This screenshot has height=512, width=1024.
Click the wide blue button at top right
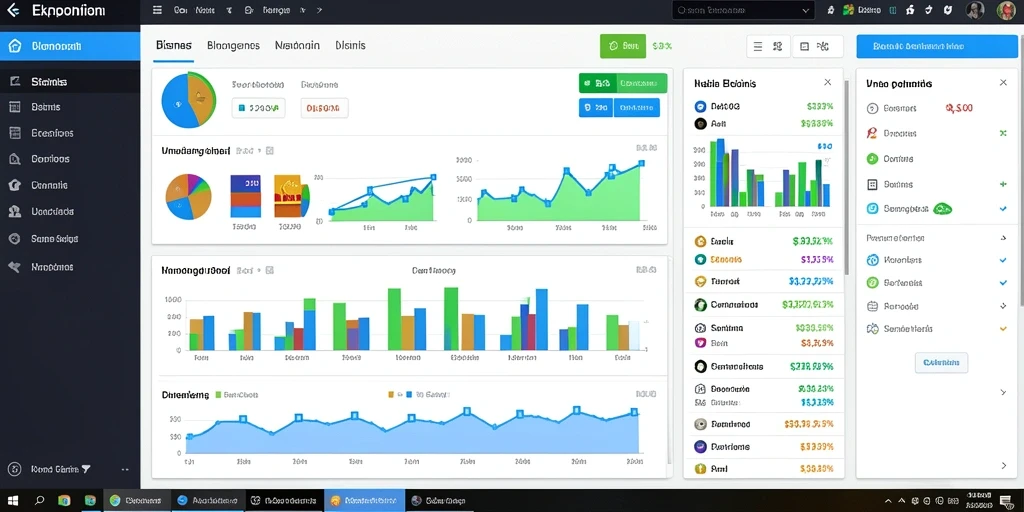[x=936, y=46]
